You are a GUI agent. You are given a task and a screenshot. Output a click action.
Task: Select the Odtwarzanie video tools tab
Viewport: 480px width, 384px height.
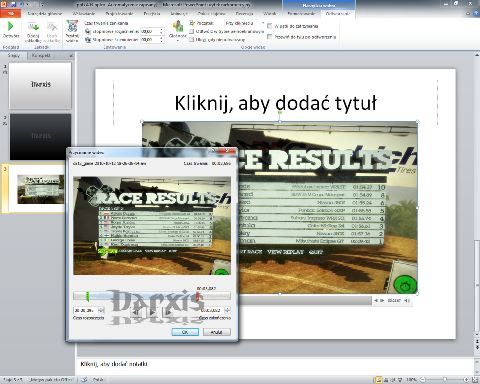[338, 13]
